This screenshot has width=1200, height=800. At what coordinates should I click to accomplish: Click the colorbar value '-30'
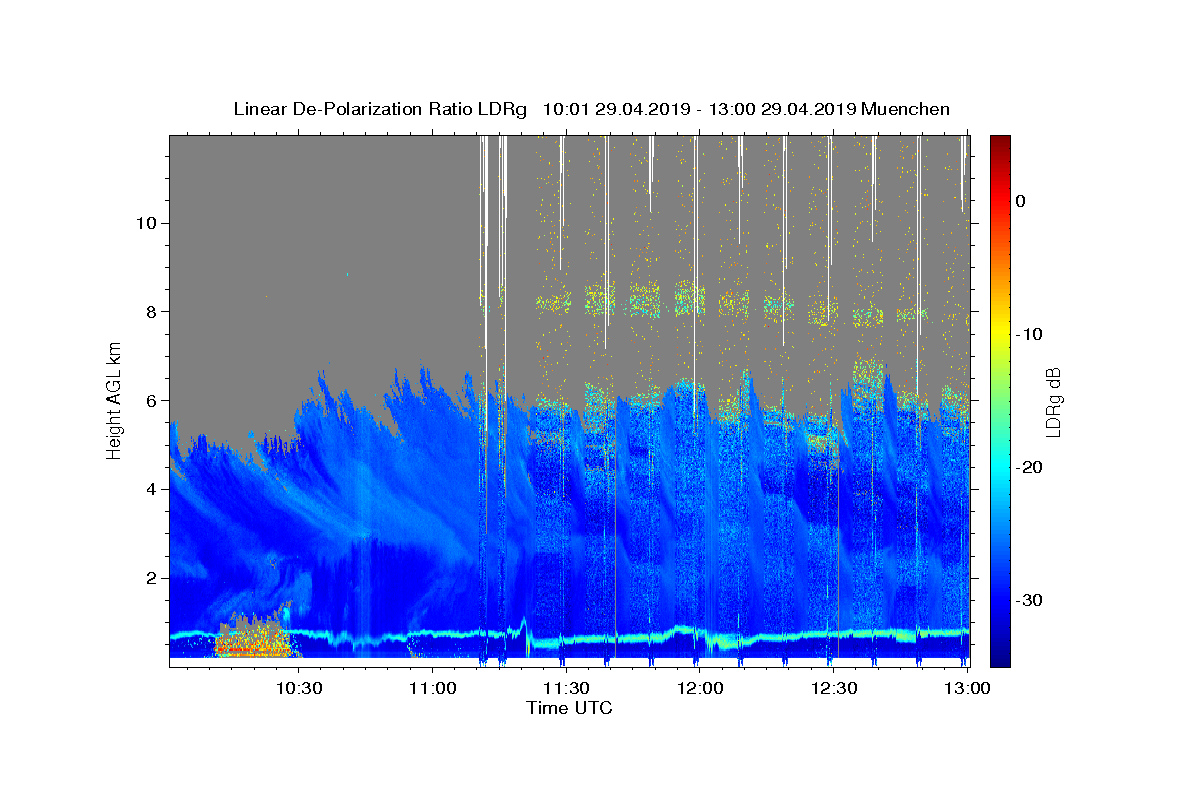click(1029, 600)
